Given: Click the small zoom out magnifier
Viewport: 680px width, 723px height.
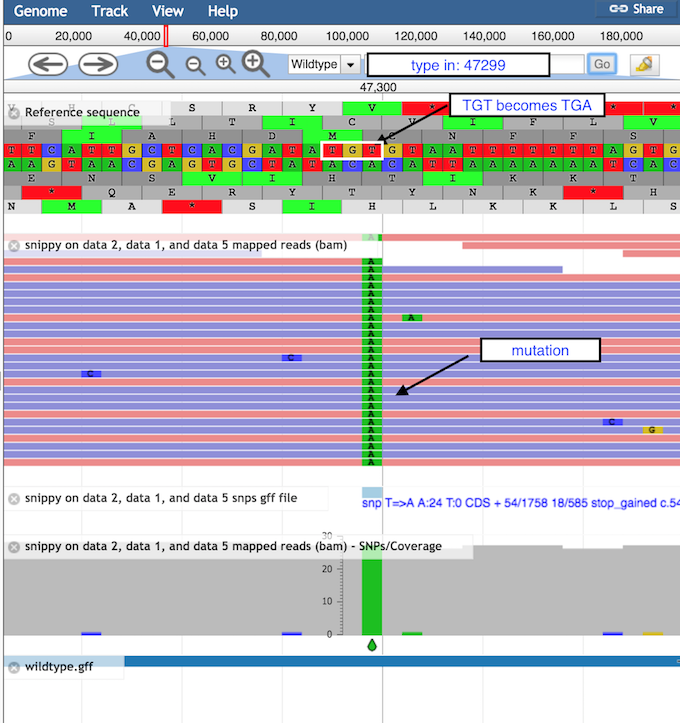Looking at the screenshot, I should pos(195,65).
